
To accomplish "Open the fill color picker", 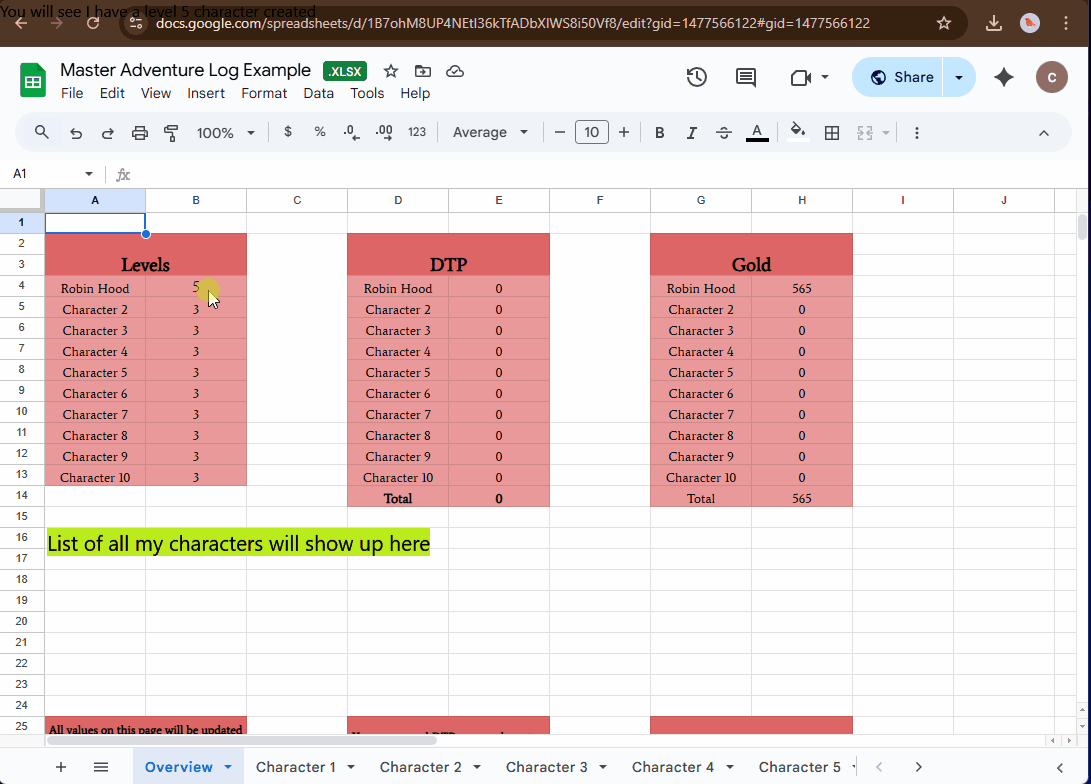I will pyautogui.click(x=798, y=131).
